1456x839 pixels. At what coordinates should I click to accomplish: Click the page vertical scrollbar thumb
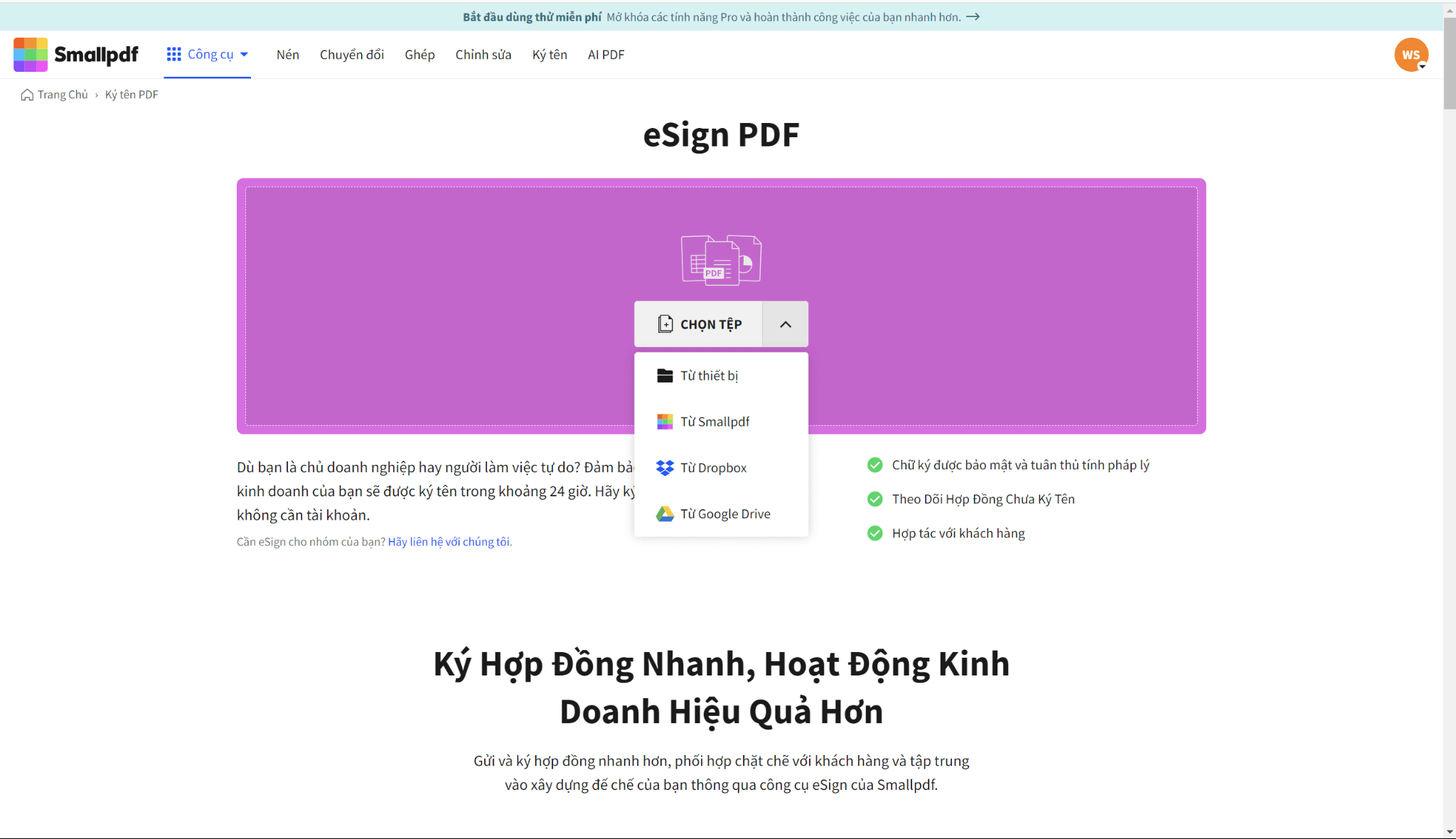coord(1450,64)
